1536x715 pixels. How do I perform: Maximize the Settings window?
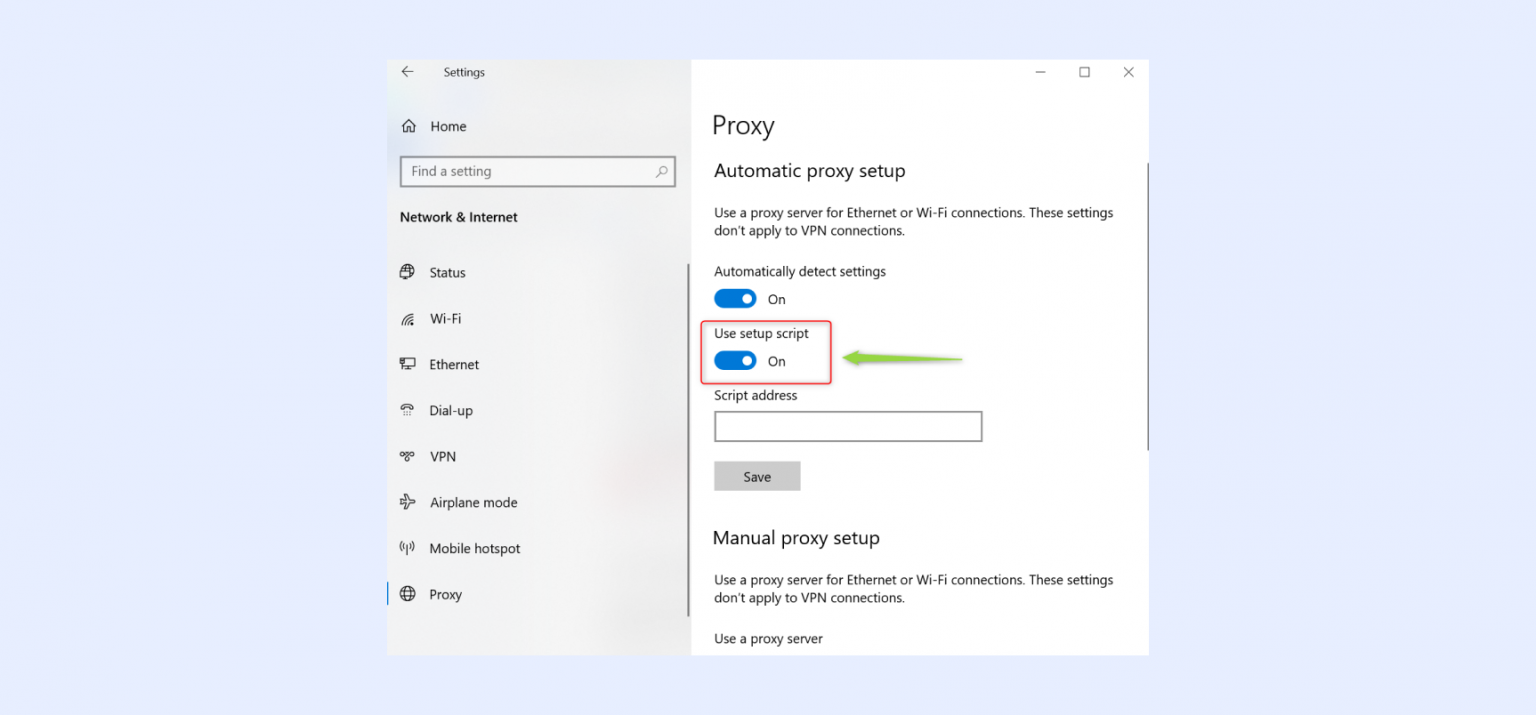pyautogui.click(x=1084, y=72)
